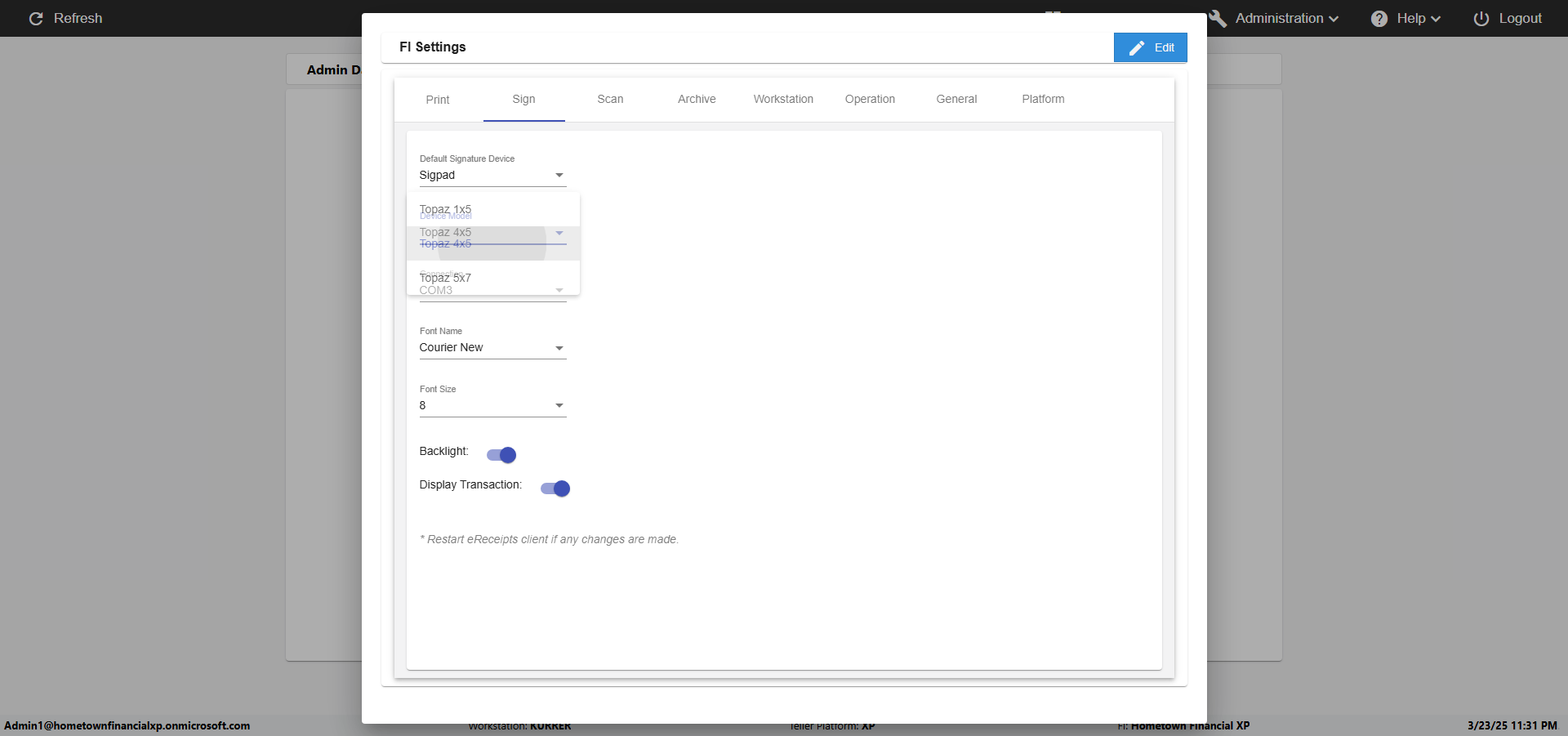The height and width of the screenshot is (736, 1568).
Task: Click the Edit button label
Action: (1165, 47)
